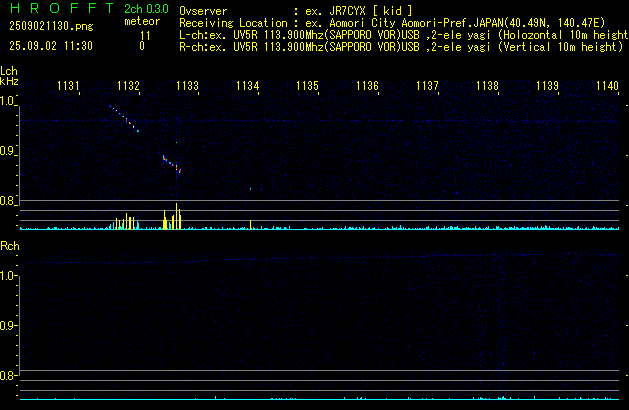
Task: Click the meteor echo trail near 1133
Action: point(172,164)
